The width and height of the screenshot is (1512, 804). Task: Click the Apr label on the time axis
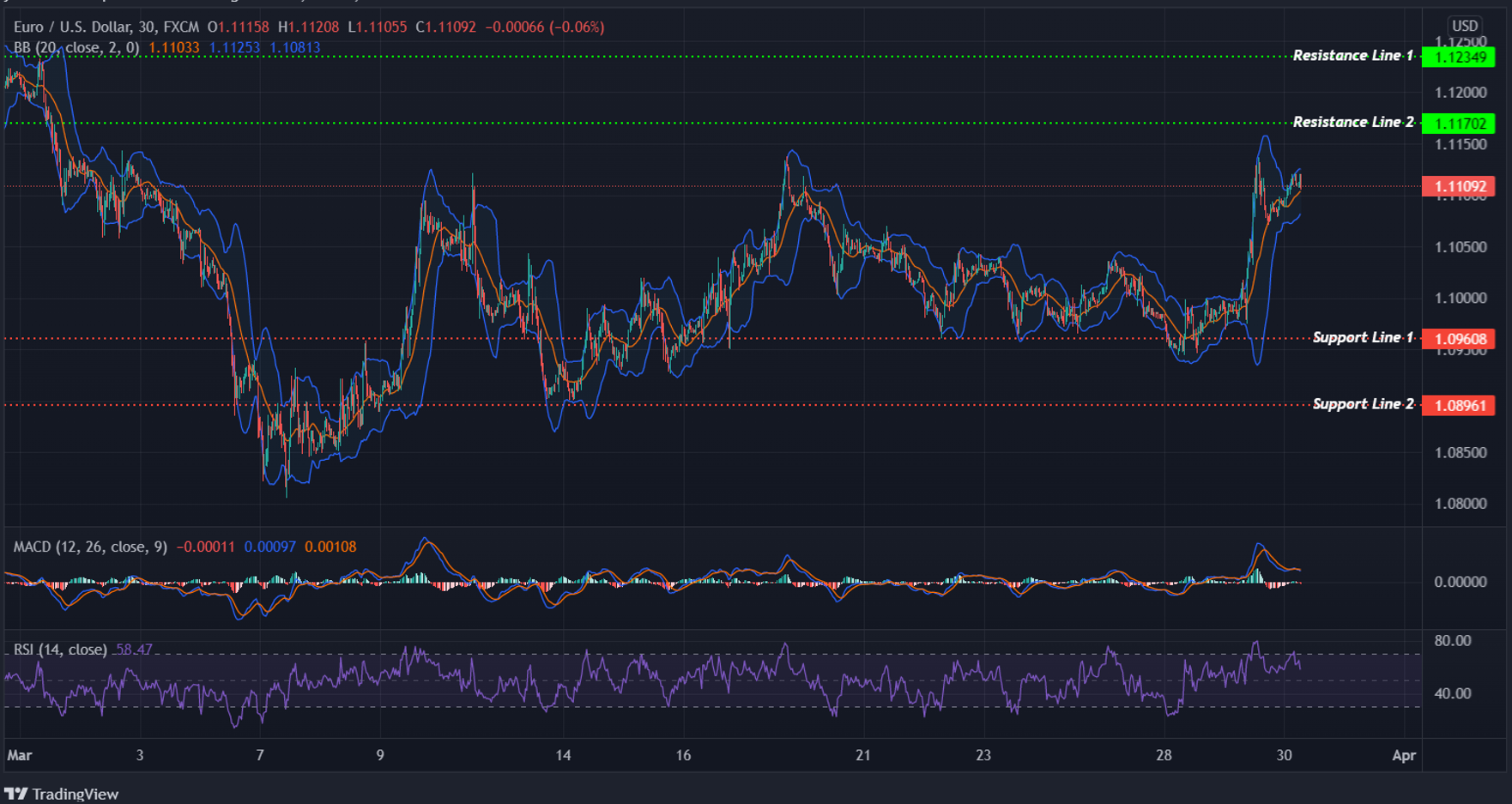click(x=1404, y=756)
